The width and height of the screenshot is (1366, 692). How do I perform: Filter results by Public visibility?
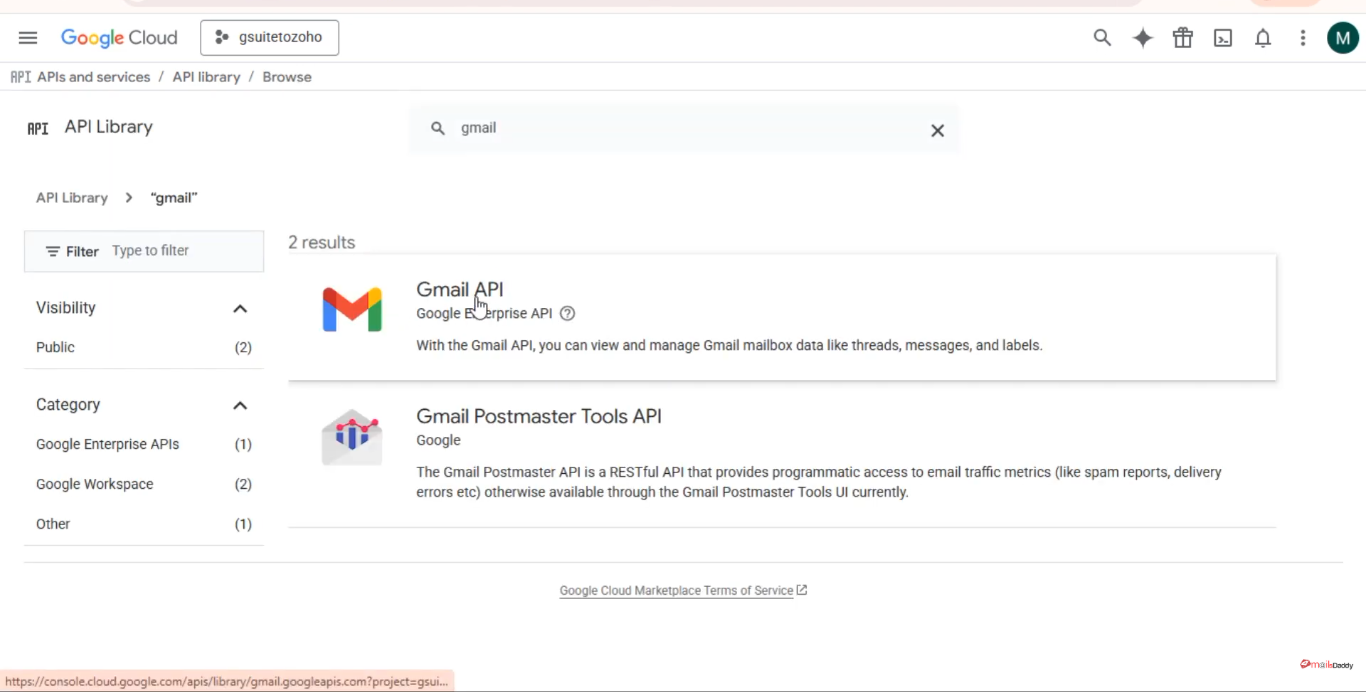[x=55, y=347]
